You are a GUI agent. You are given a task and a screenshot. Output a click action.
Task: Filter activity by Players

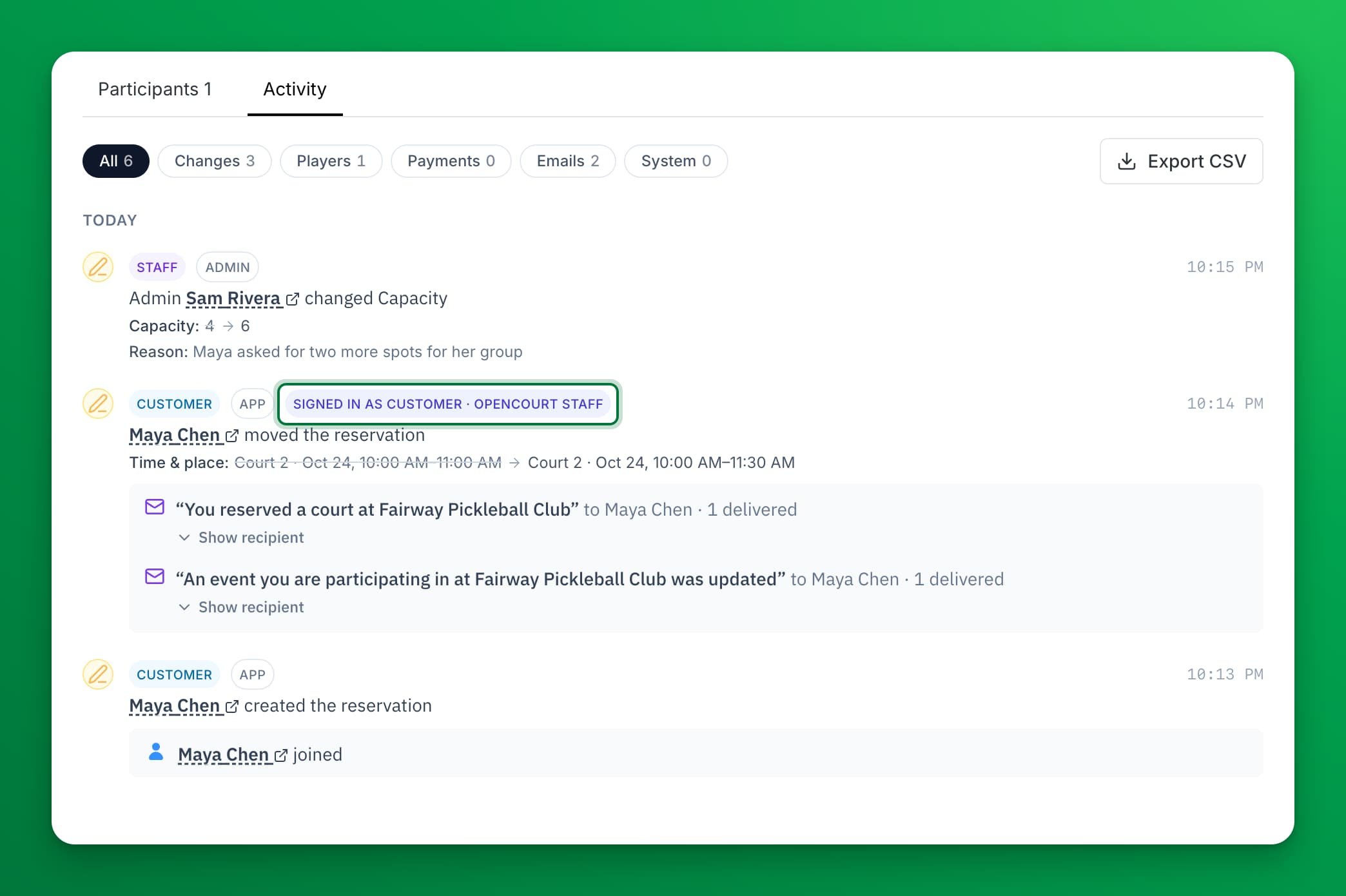pos(331,161)
